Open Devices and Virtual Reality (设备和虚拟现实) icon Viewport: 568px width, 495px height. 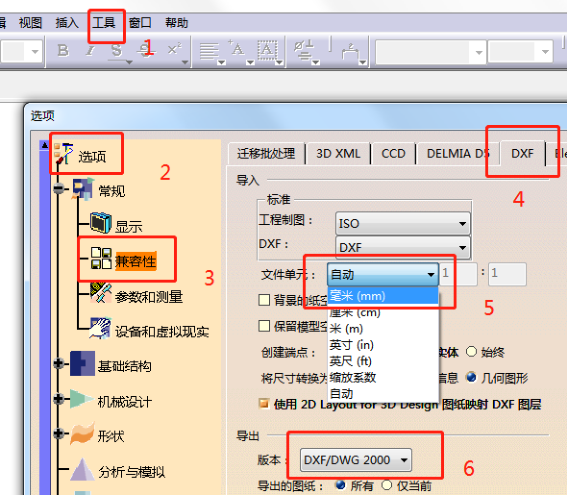coord(100,328)
